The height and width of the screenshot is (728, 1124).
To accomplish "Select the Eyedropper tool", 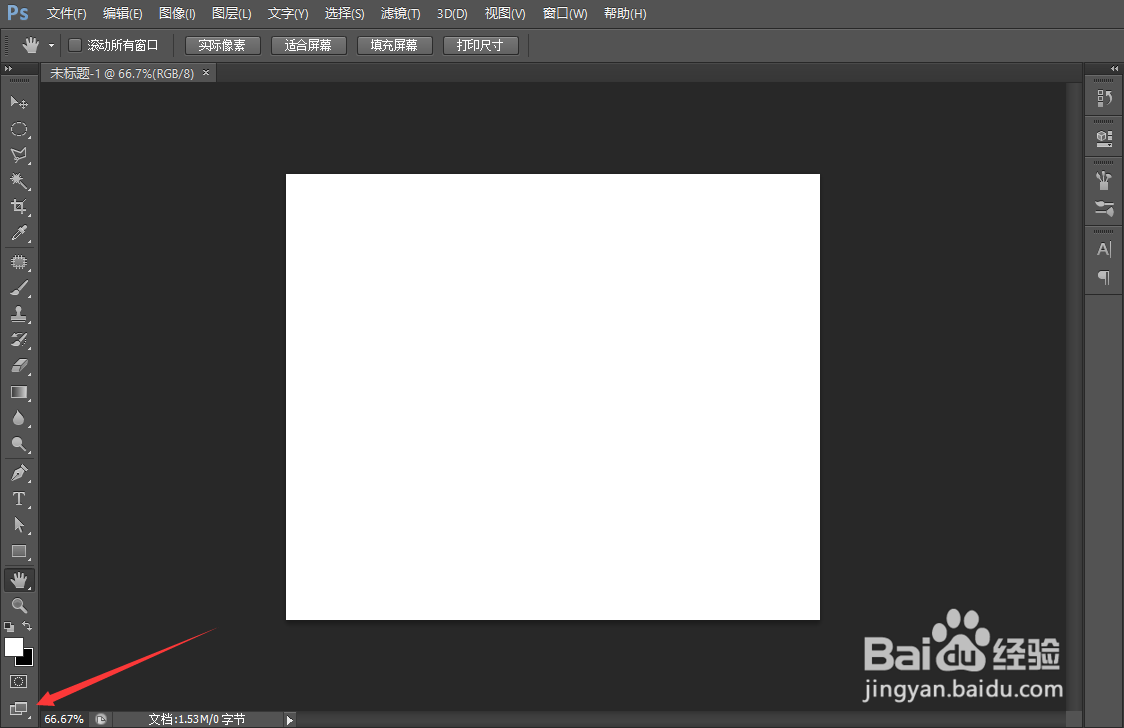I will pos(19,234).
